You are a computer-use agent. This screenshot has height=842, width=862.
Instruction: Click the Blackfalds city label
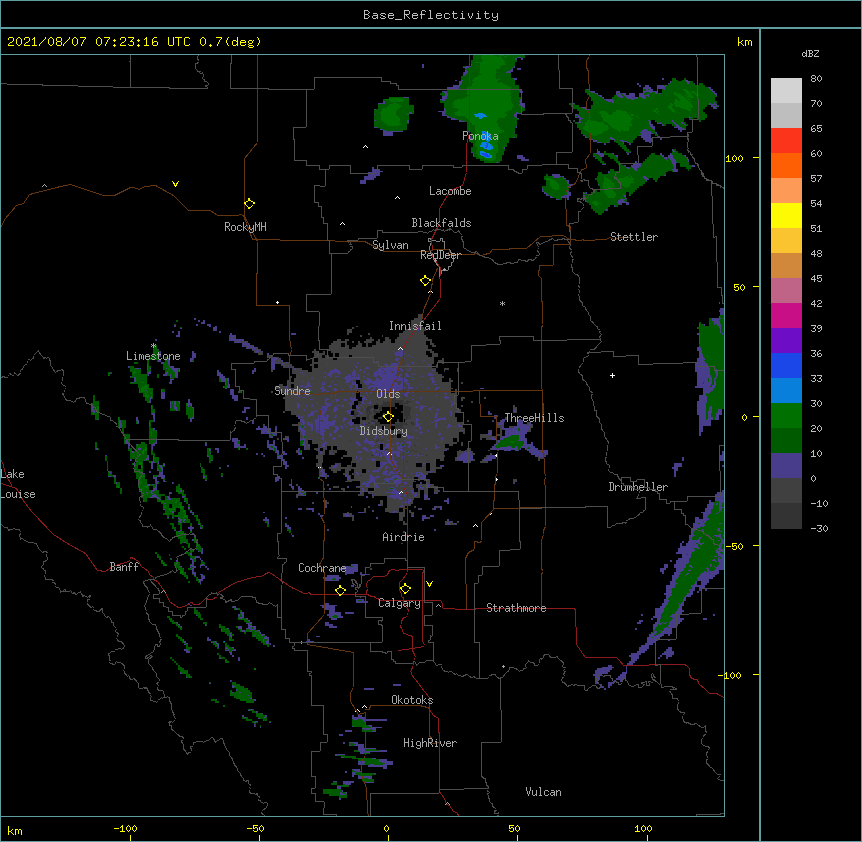tap(441, 223)
